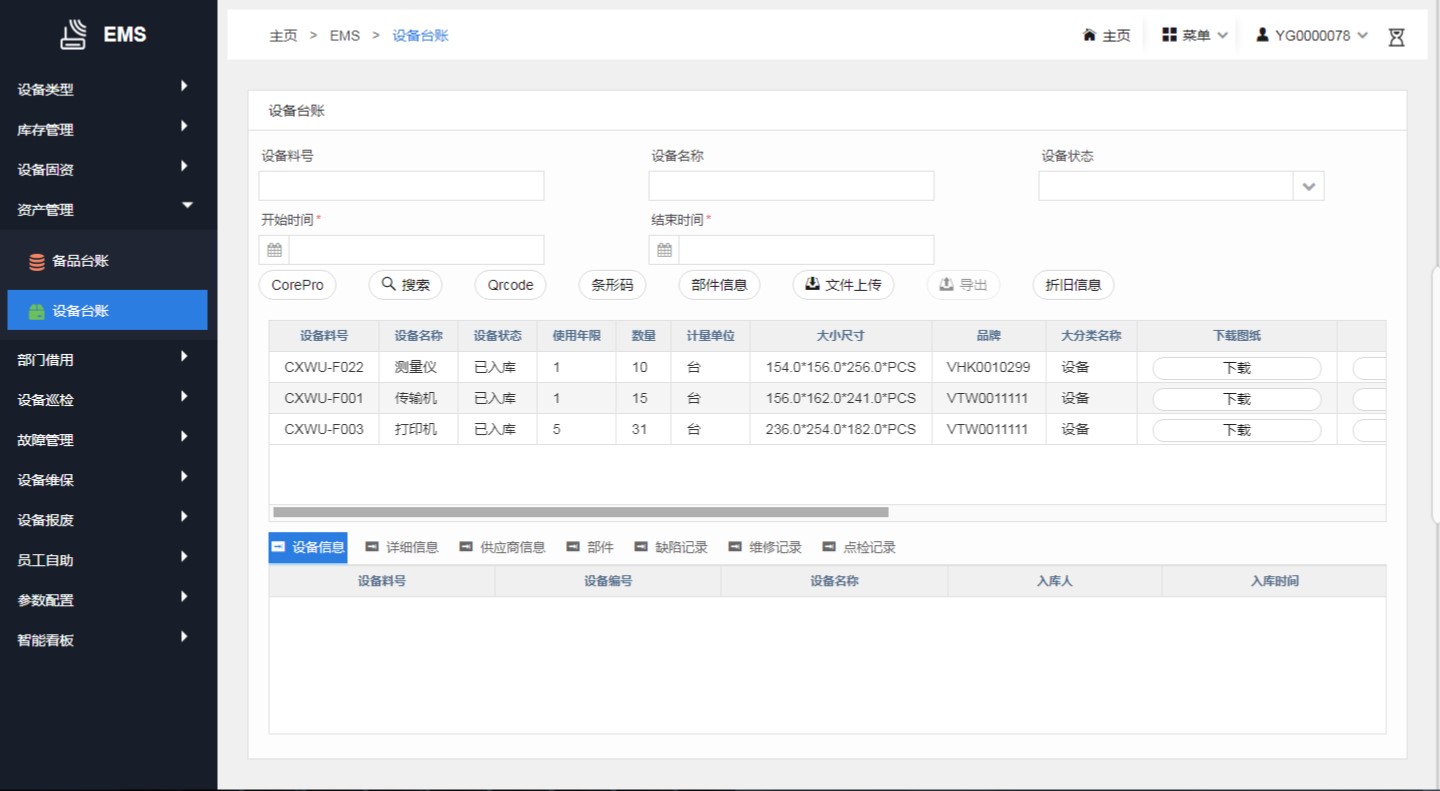1440x791 pixels.
Task: Switch to the 部件 tab
Action: 590,547
